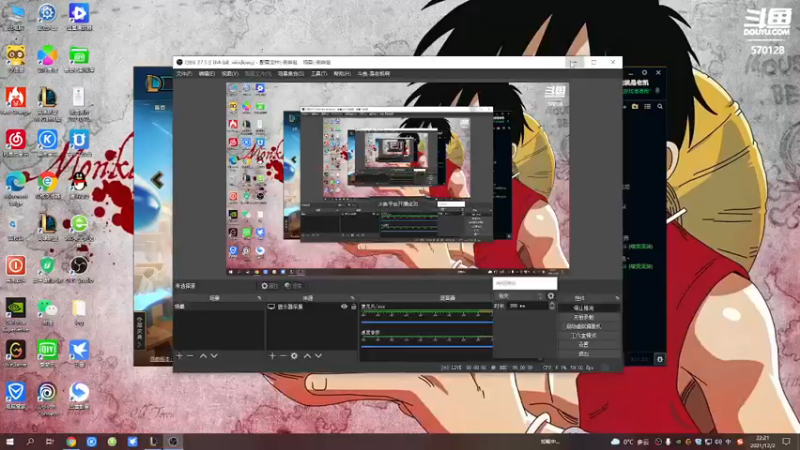The height and width of the screenshot is (450, 800).
Task: Open the Filters button above the sources panel
Action: click(x=293, y=286)
